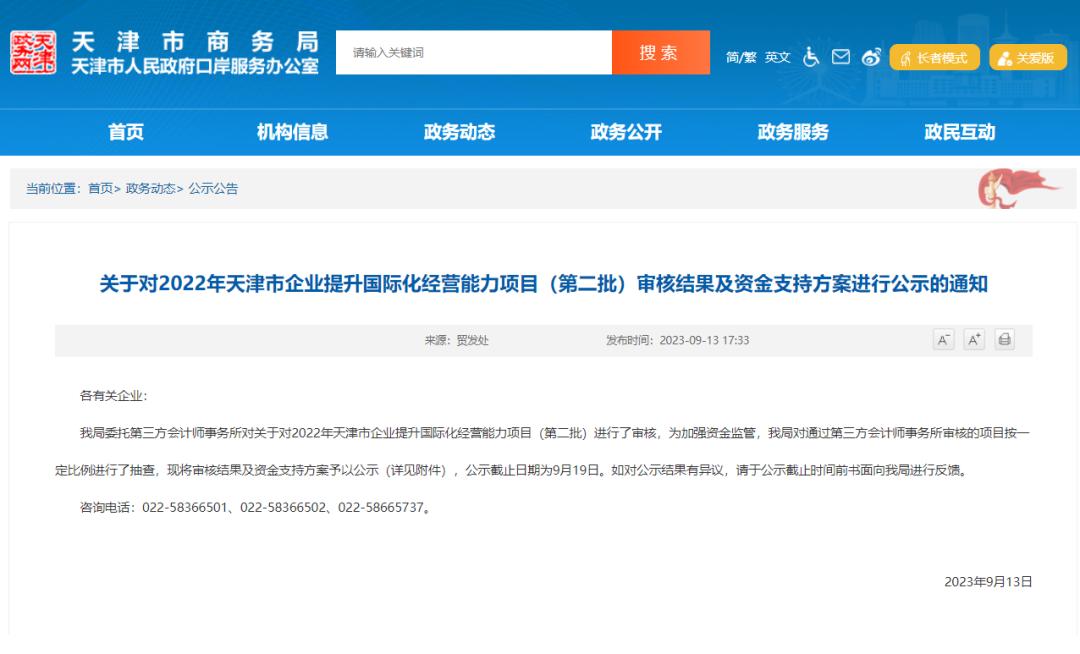
Task: Switch site language to 英文 English
Action: pos(777,57)
